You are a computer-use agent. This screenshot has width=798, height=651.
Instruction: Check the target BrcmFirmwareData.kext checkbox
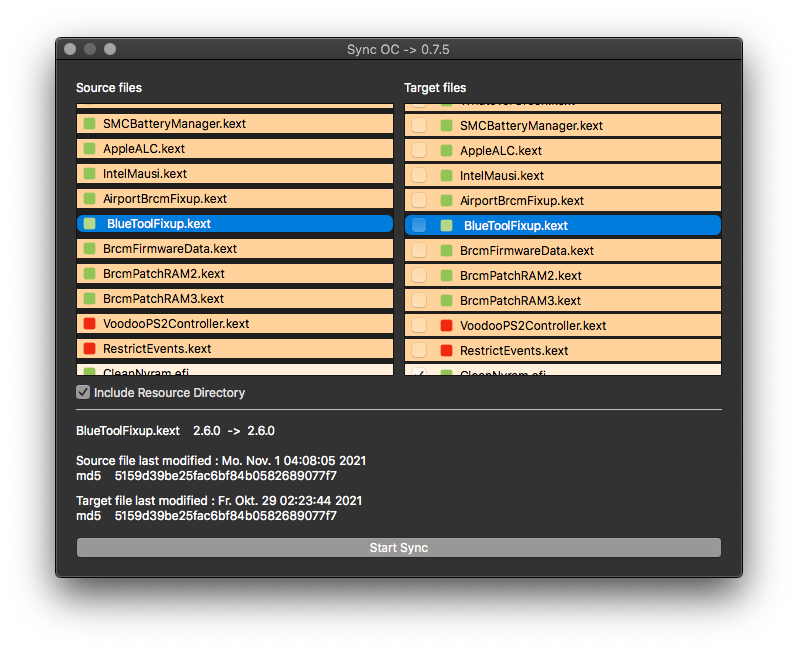click(419, 250)
